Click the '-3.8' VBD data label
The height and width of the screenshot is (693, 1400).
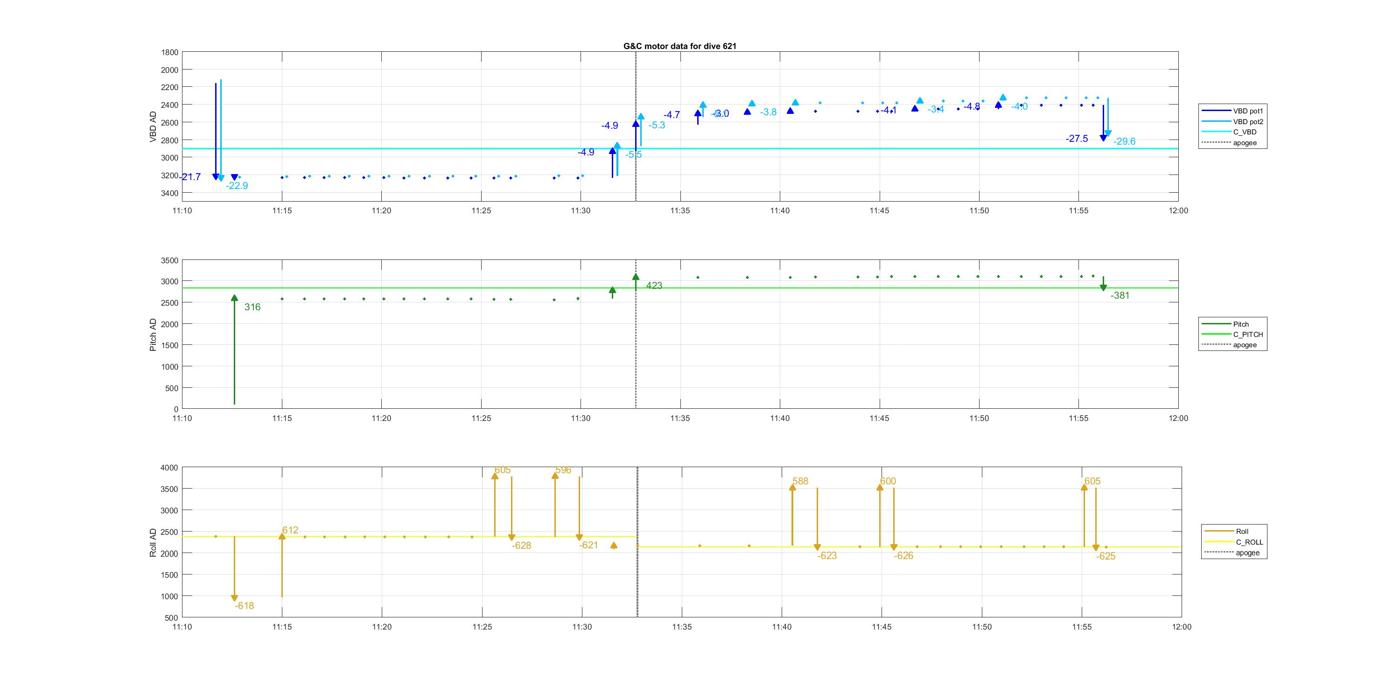(x=768, y=113)
